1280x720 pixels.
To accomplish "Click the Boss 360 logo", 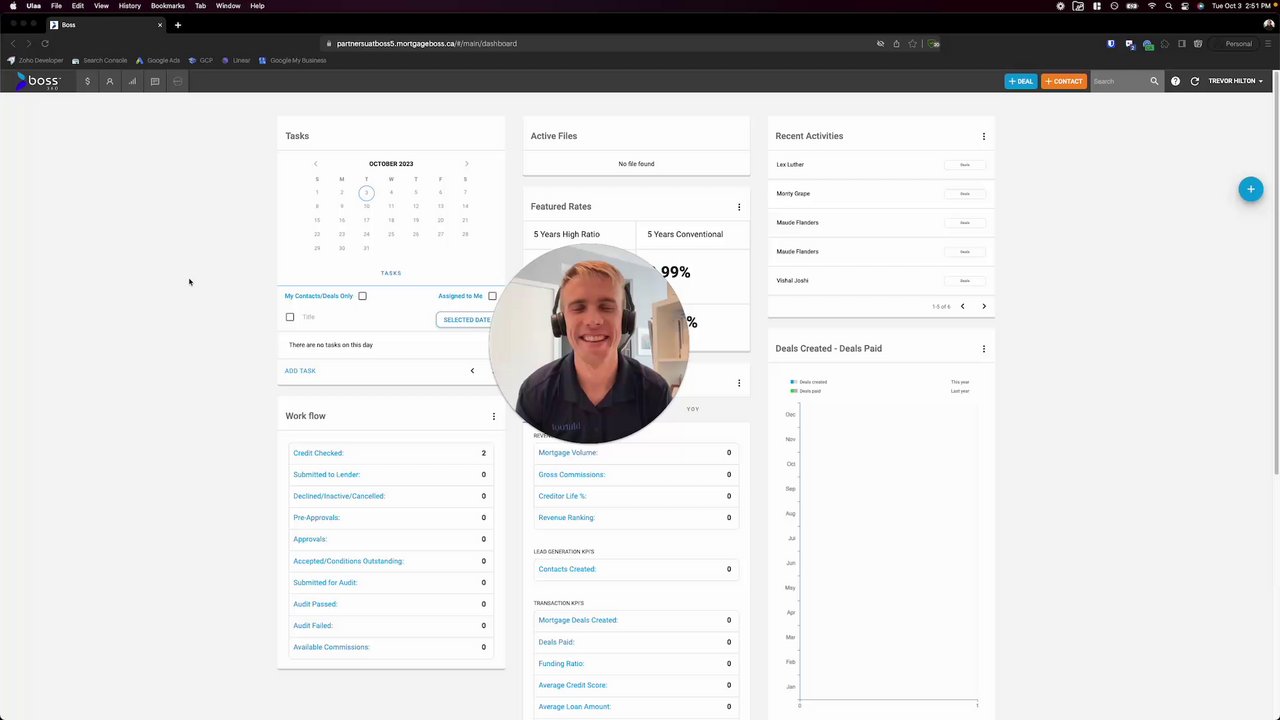I will 38,81.
